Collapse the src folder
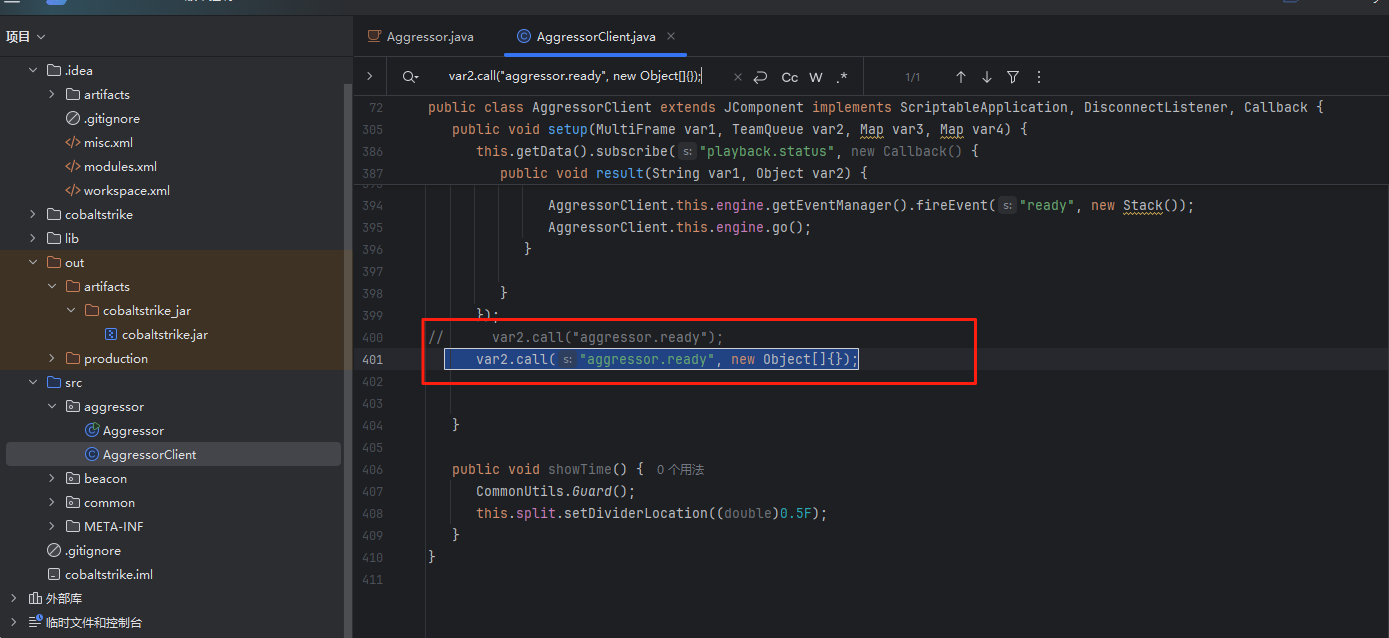The image size is (1389, 638). (x=32, y=382)
